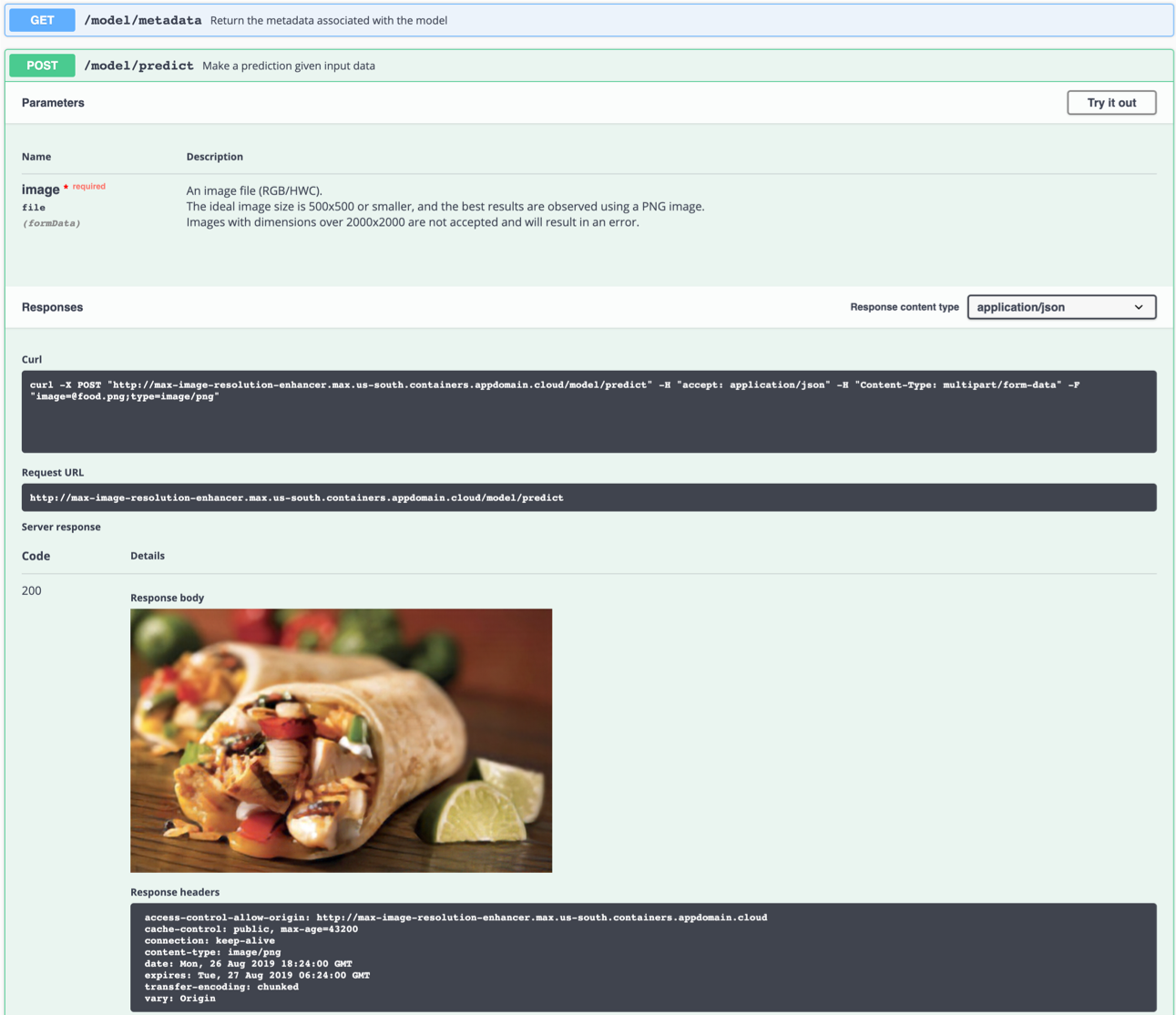1176x1015 pixels.
Task: Click the Try it out button
Action: point(1111,102)
